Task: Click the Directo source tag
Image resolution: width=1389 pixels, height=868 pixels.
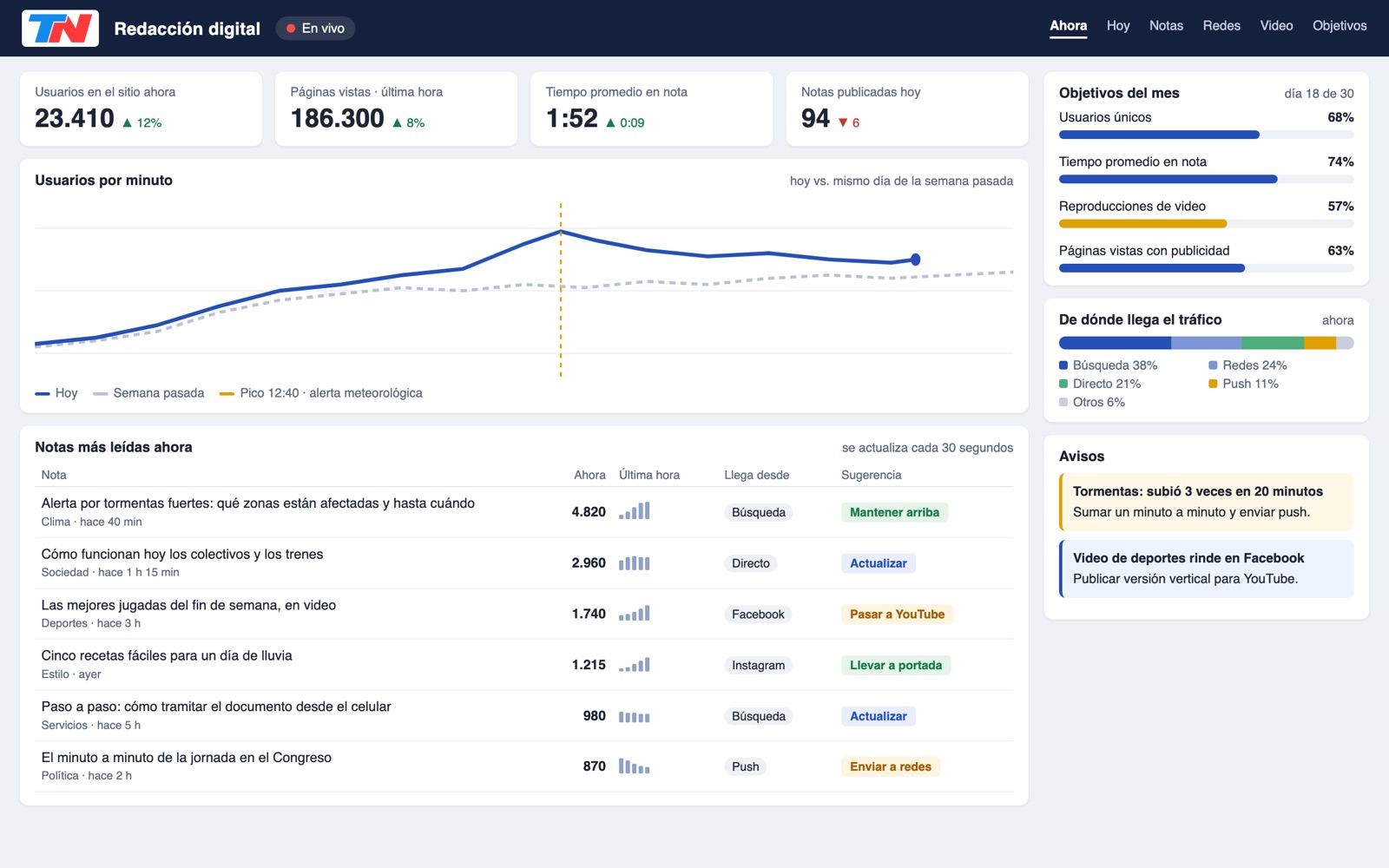Action: (x=750, y=563)
